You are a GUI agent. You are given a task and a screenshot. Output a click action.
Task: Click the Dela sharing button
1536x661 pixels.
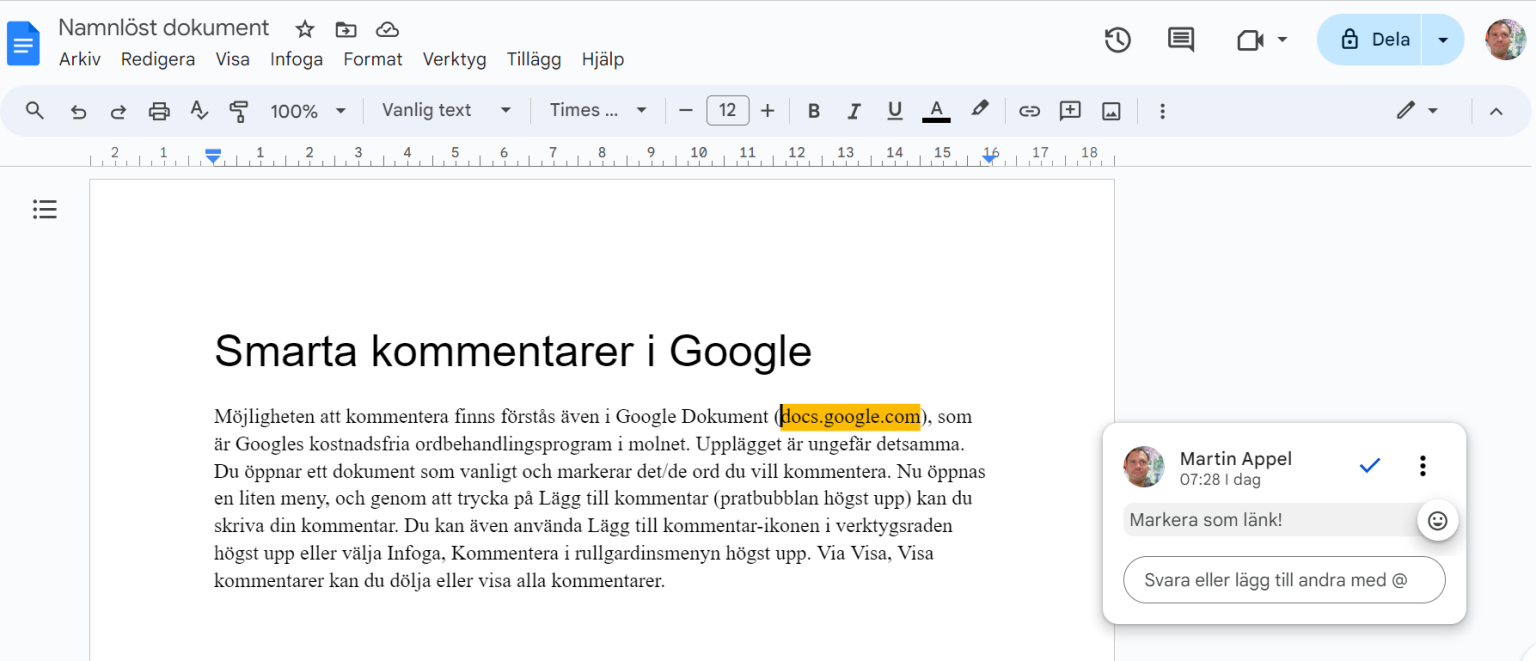point(1380,39)
